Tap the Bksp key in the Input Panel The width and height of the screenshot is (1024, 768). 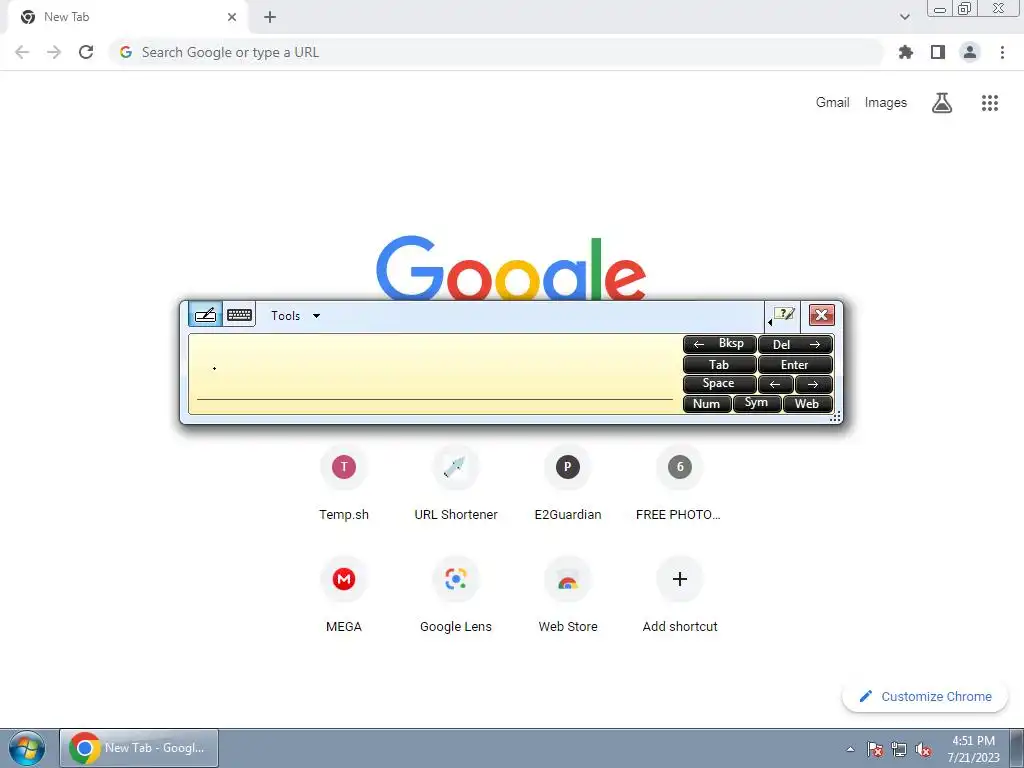coord(719,344)
